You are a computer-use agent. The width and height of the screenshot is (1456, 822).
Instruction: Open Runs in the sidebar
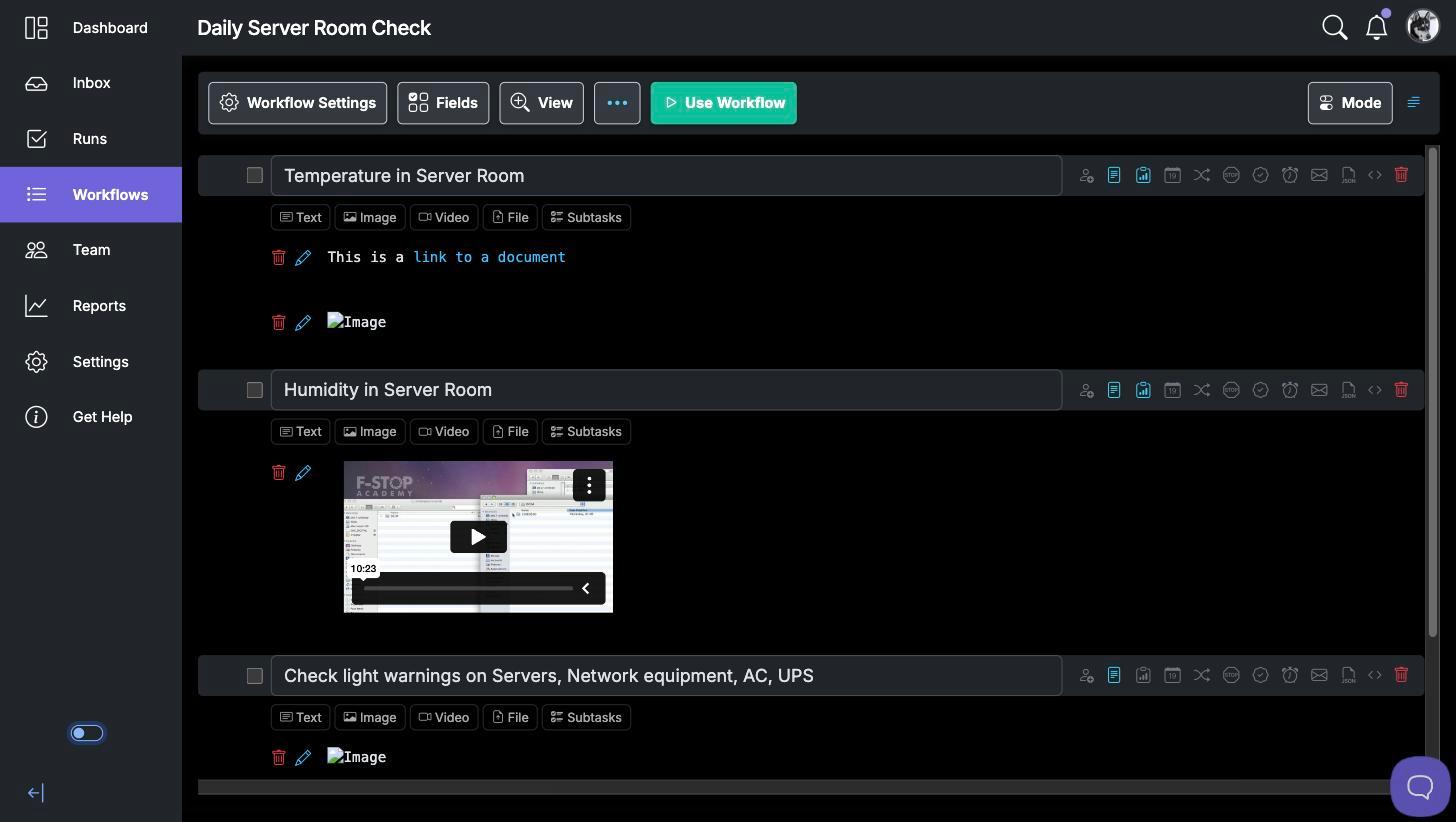pos(91,139)
